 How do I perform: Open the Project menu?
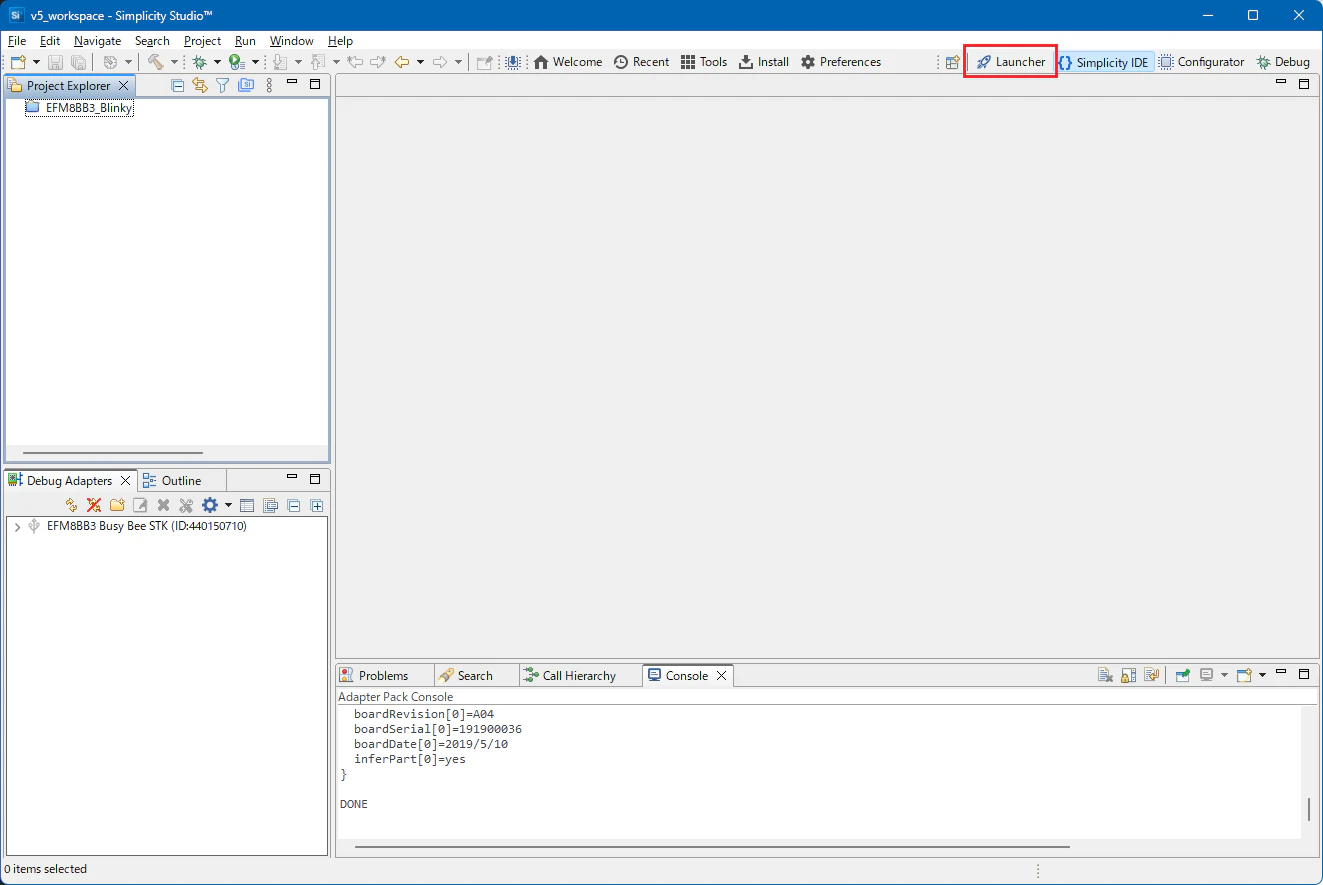(202, 41)
